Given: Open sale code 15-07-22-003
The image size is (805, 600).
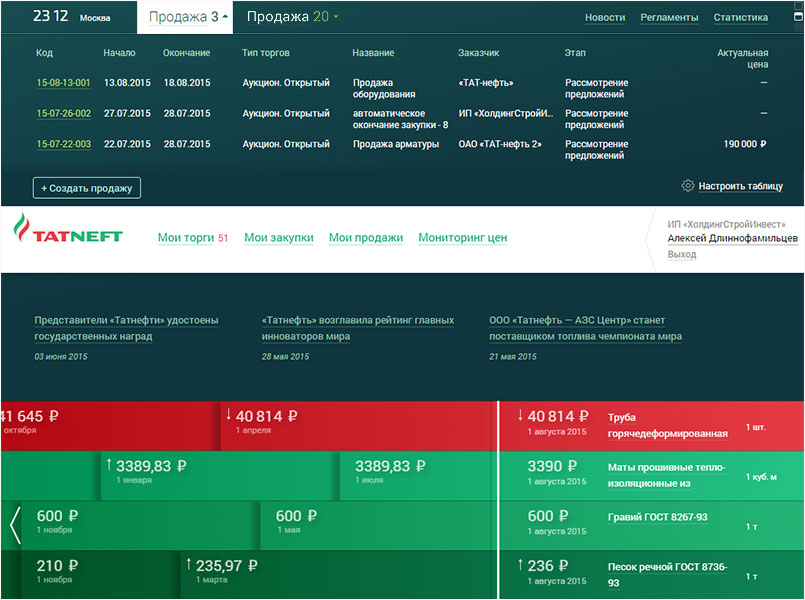Looking at the screenshot, I should tap(63, 144).
